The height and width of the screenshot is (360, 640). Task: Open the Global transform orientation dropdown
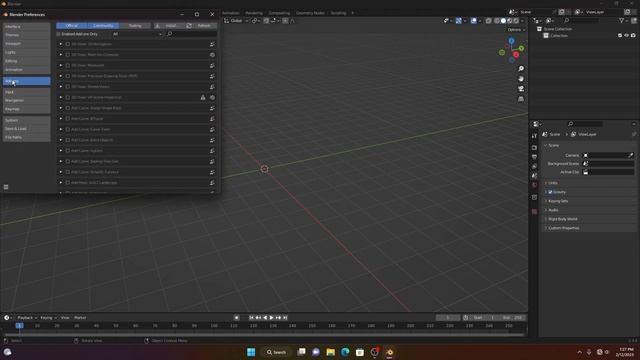pos(236,21)
